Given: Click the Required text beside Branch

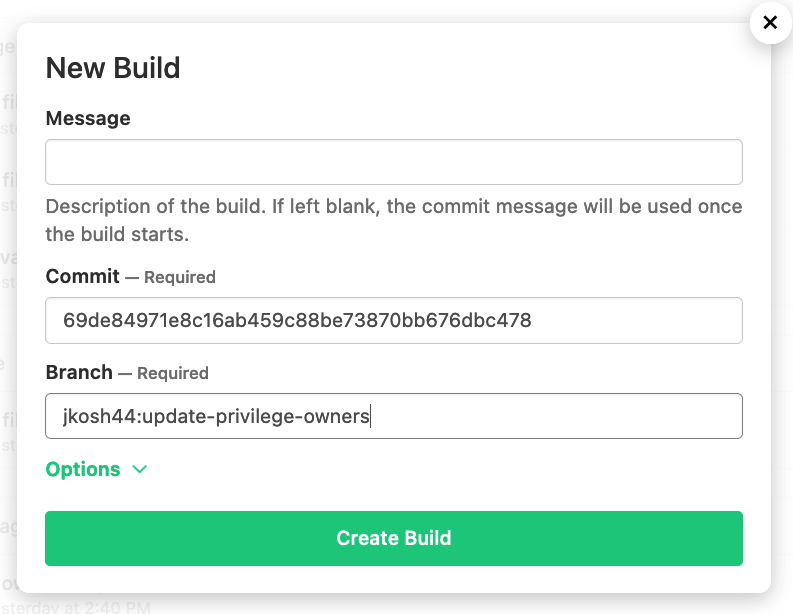Looking at the screenshot, I should [x=172, y=373].
